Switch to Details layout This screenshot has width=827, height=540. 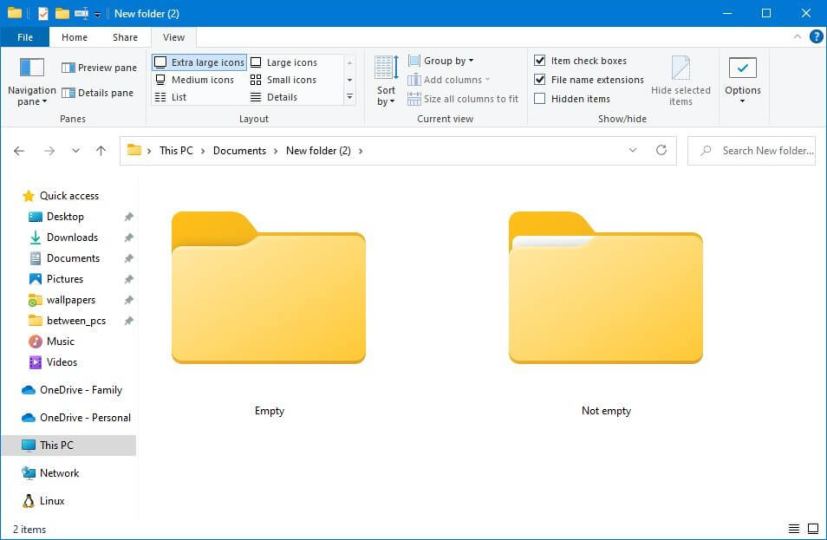tap(274, 97)
